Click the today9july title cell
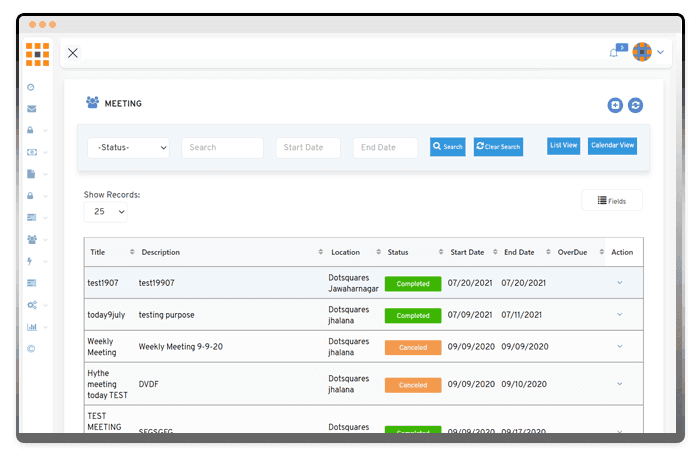The height and width of the screenshot is (457, 700). click(x=106, y=315)
